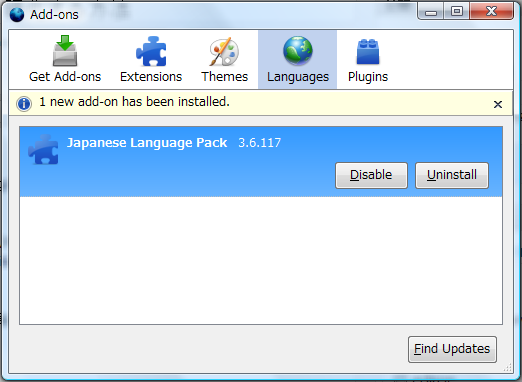Dismiss the add-on installed notification
The image size is (522, 382).
(498, 104)
